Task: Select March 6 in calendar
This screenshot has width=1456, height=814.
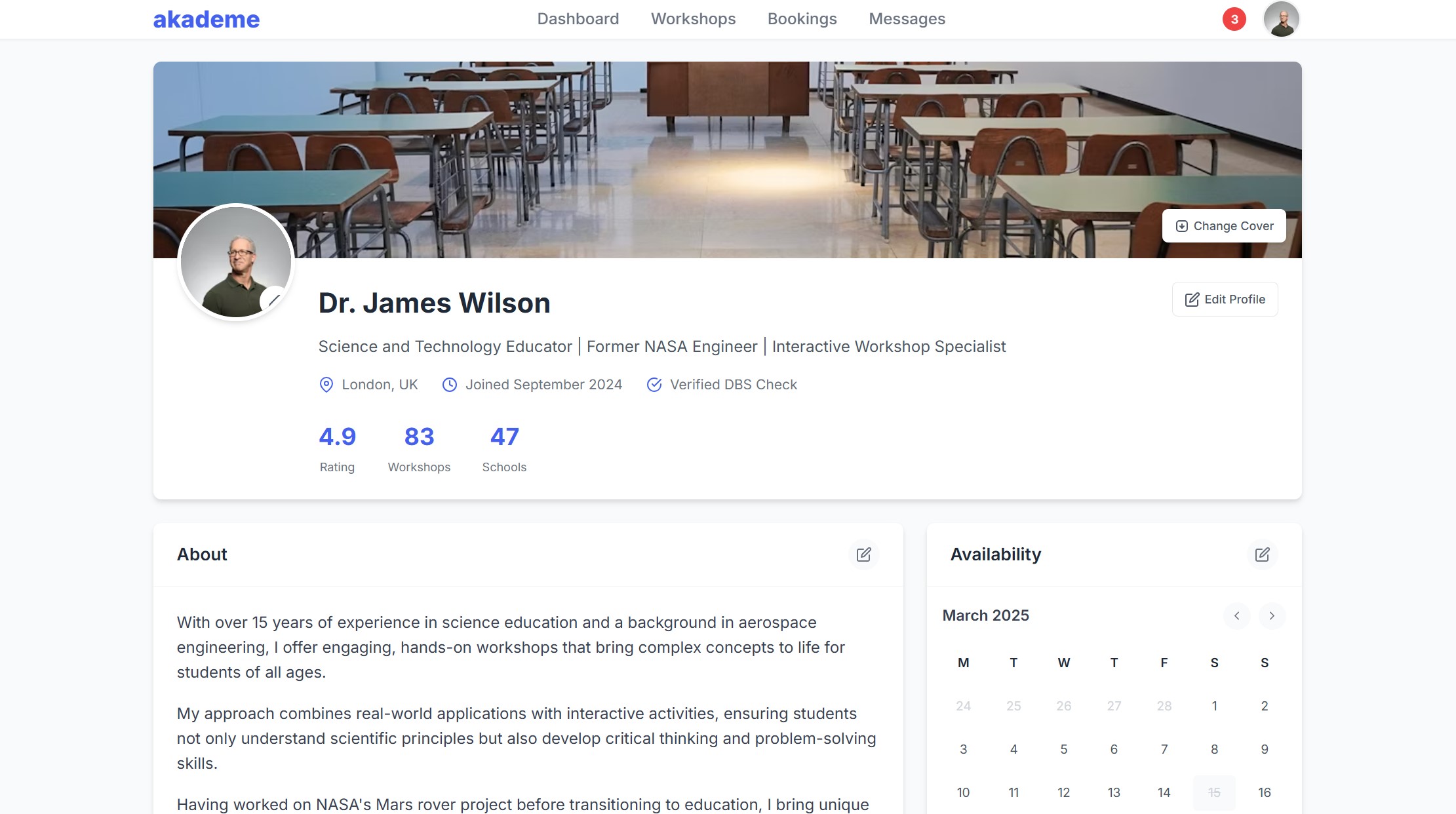Action: (x=1114, y=749)
